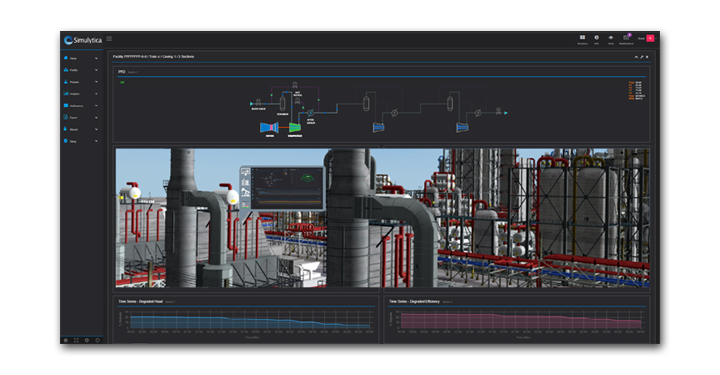Toggle the hamburger menu beside Simulytica logo

click(x=109, y=39)
